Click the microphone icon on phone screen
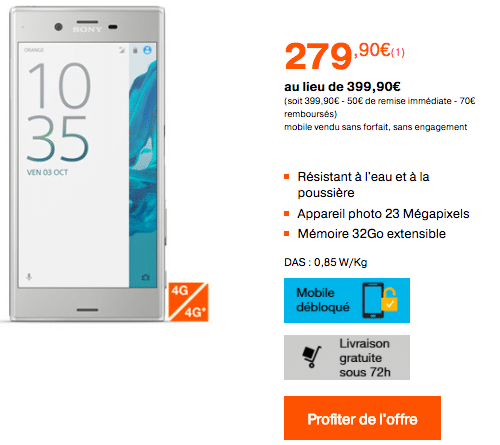The height and width of the screenshot is (445, 500). pyautogui.click(x=29, y=277)
